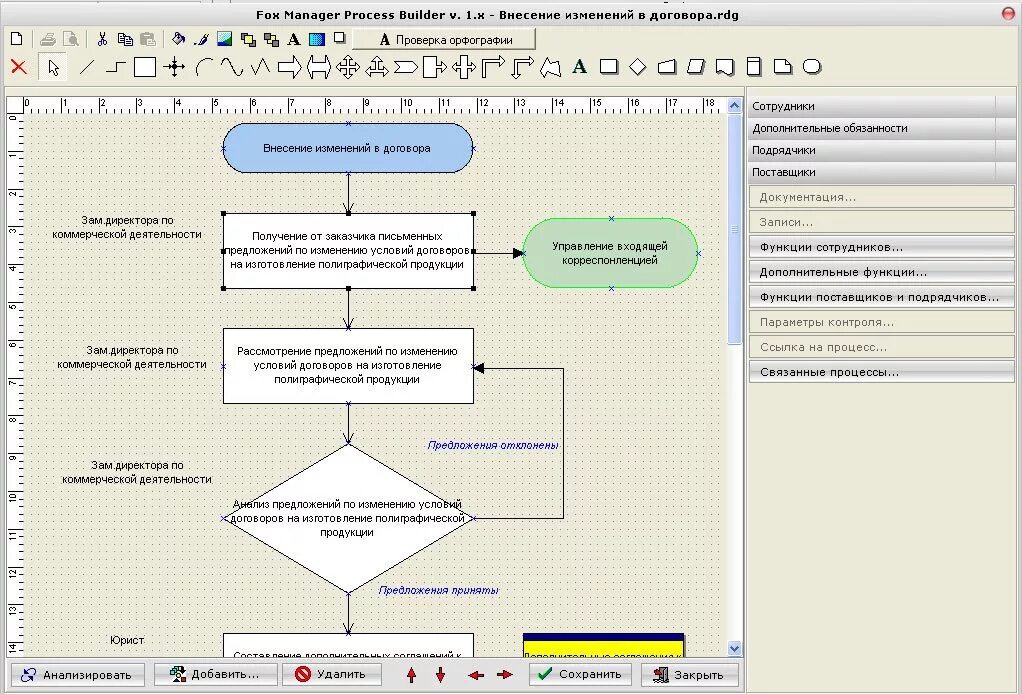Select the zigzag polyline tool
1022x694 pixels.
(260, 66)
